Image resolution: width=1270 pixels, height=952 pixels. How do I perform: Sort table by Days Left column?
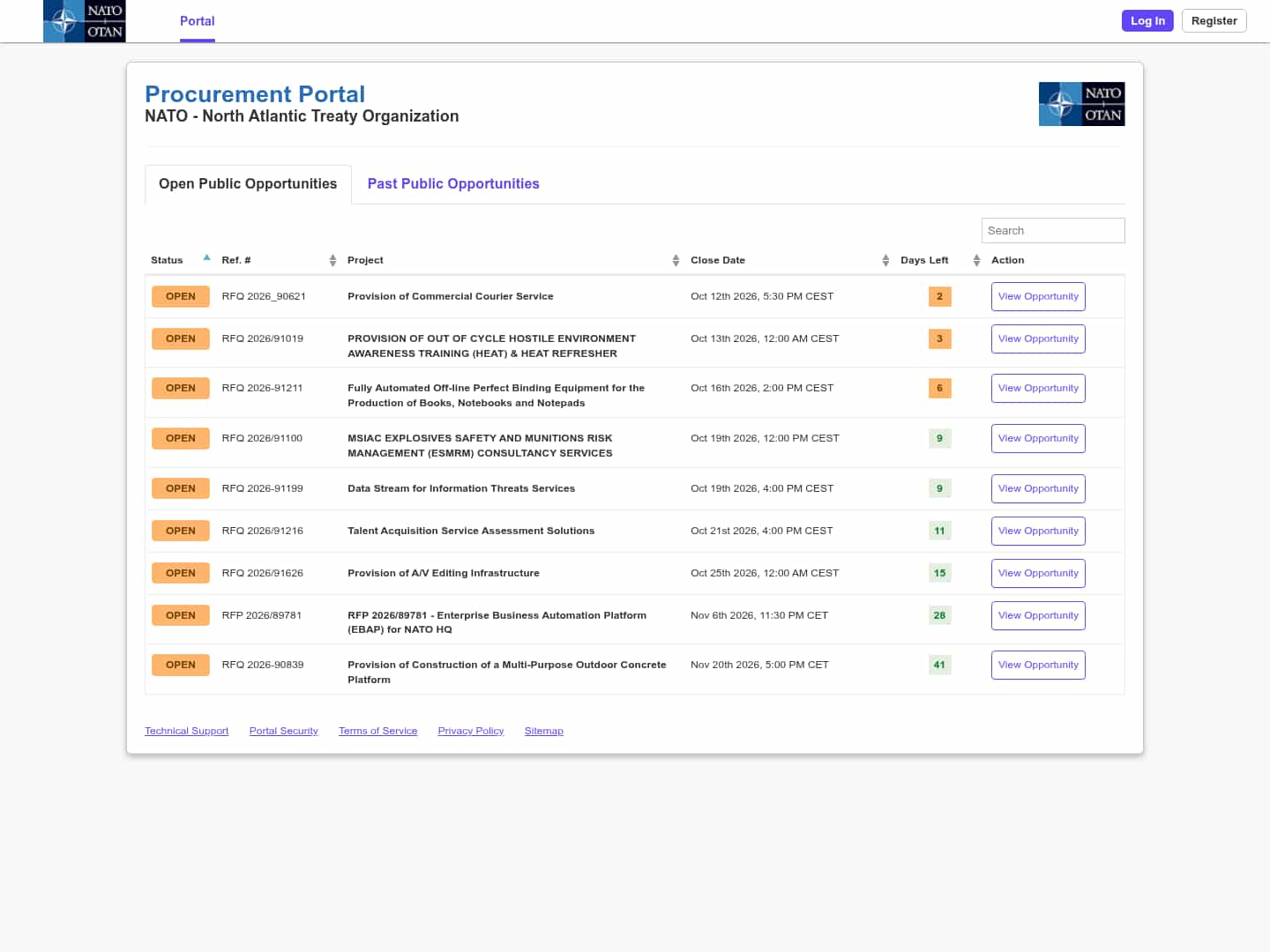pyautogui.click(x=976, y=260)
